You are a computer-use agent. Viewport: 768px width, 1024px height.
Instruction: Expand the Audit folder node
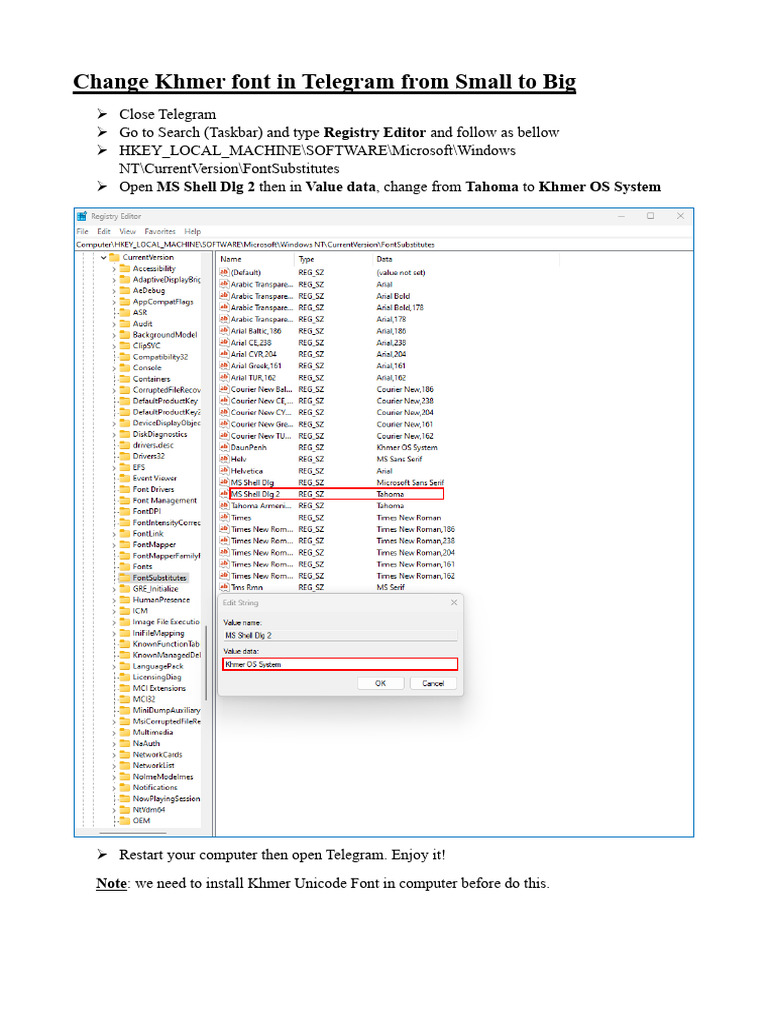click(114, 323)
